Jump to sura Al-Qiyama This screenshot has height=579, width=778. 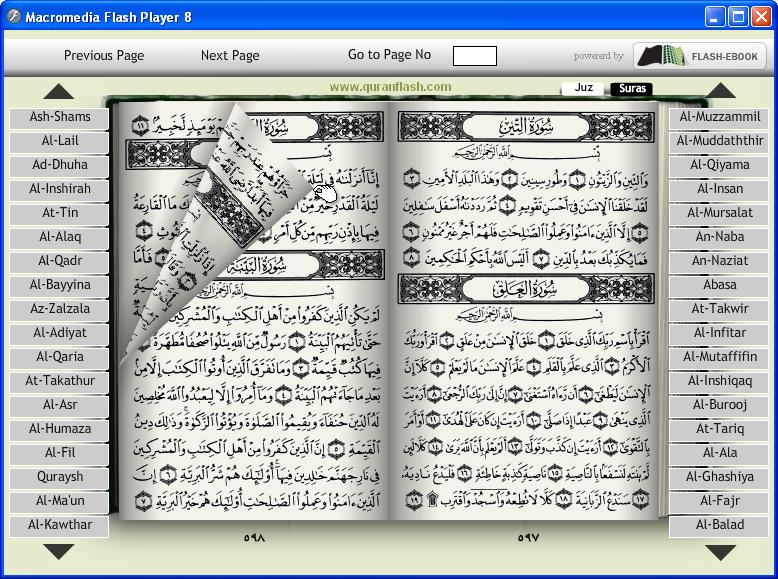click(719, 165)
